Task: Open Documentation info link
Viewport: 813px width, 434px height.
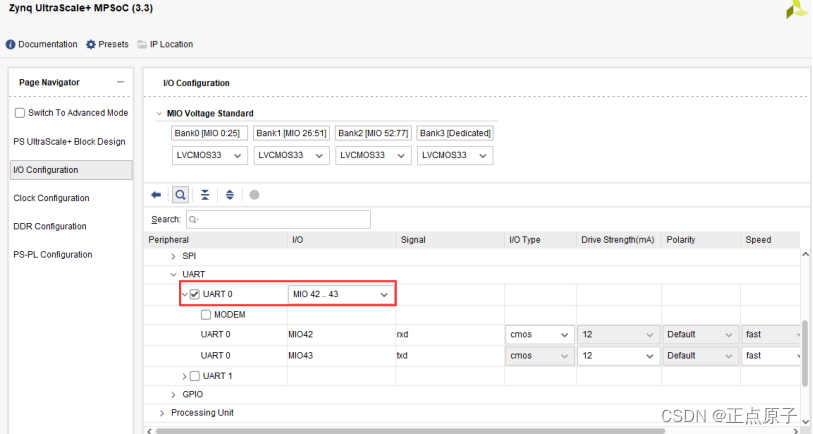Action: click(41, 45)
